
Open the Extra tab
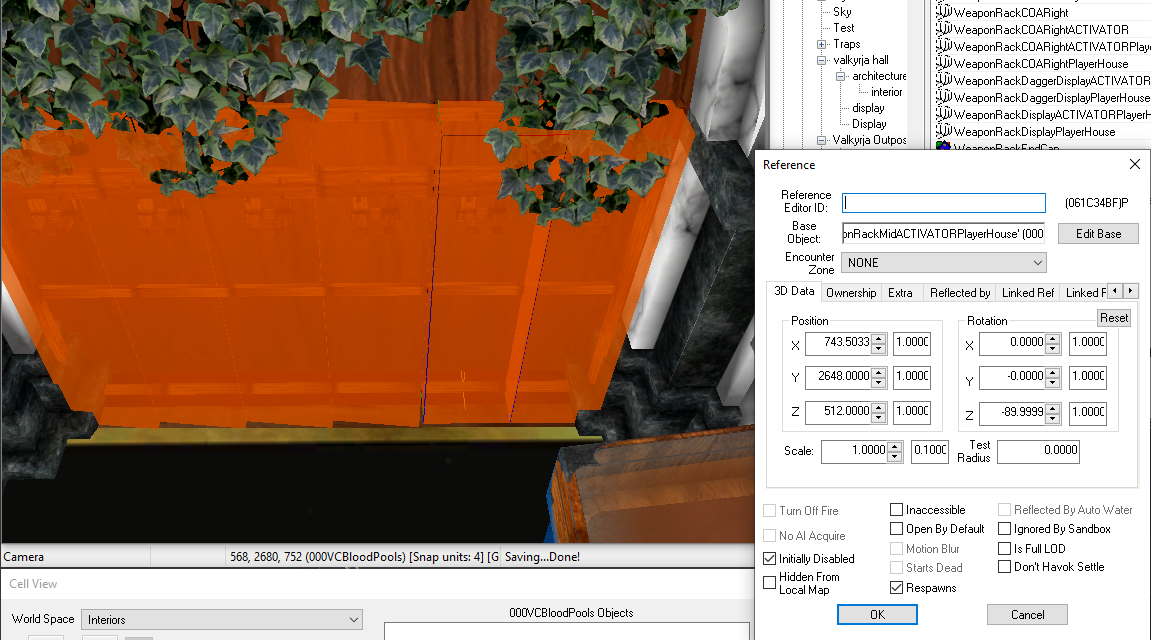[900, 293]
